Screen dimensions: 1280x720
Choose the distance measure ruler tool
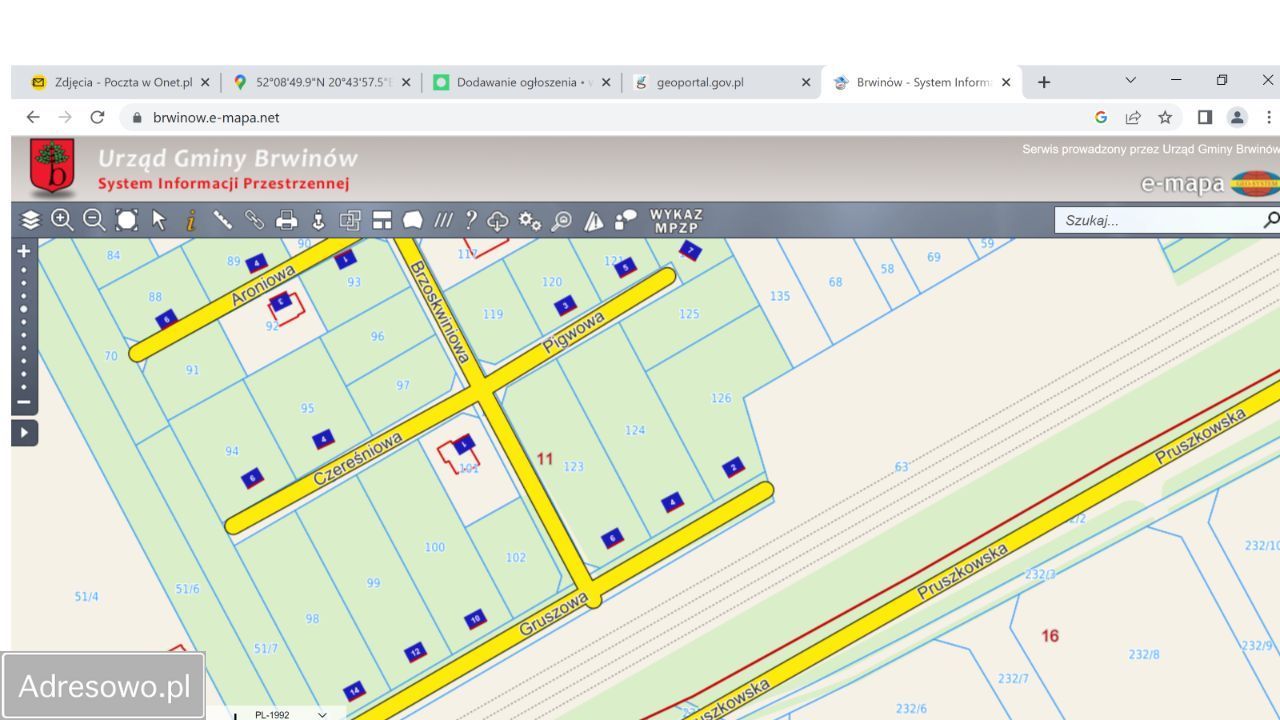click(x=222, y=220)
